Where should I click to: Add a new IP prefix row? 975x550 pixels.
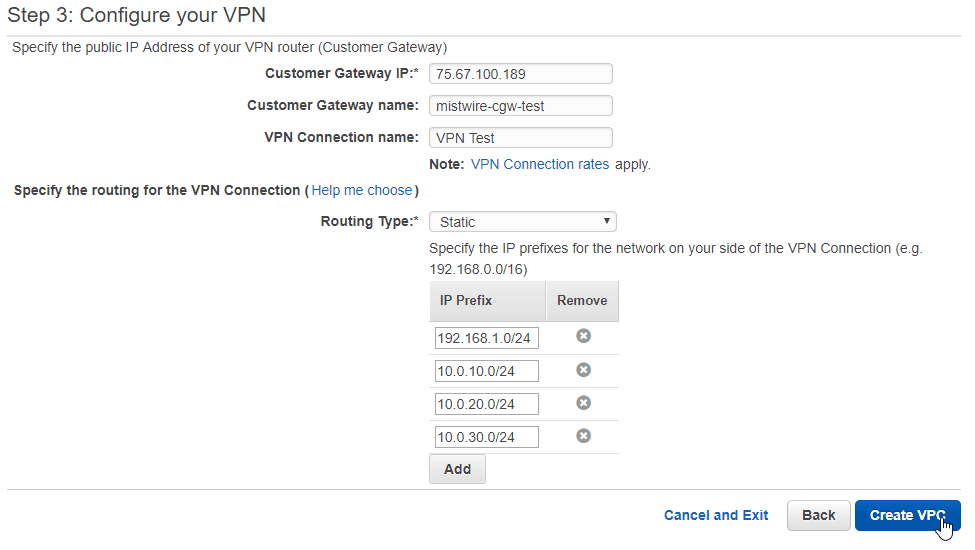coord(457,469)
